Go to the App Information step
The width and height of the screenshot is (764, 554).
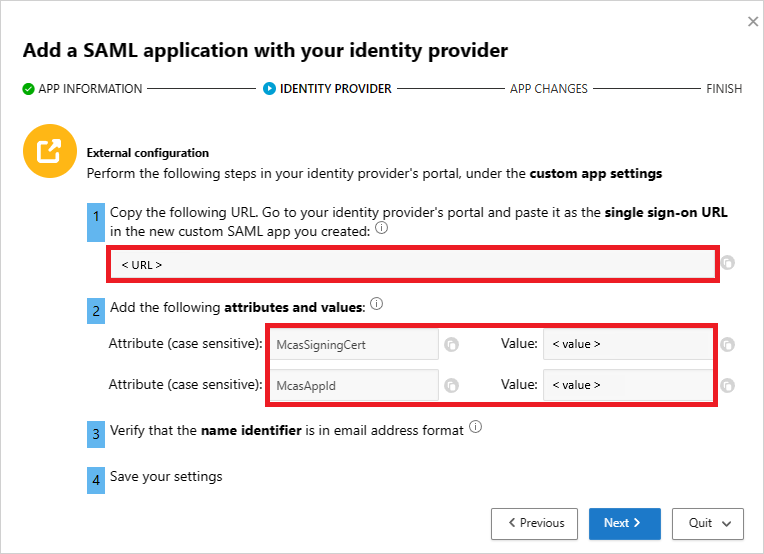coord(82,89)
